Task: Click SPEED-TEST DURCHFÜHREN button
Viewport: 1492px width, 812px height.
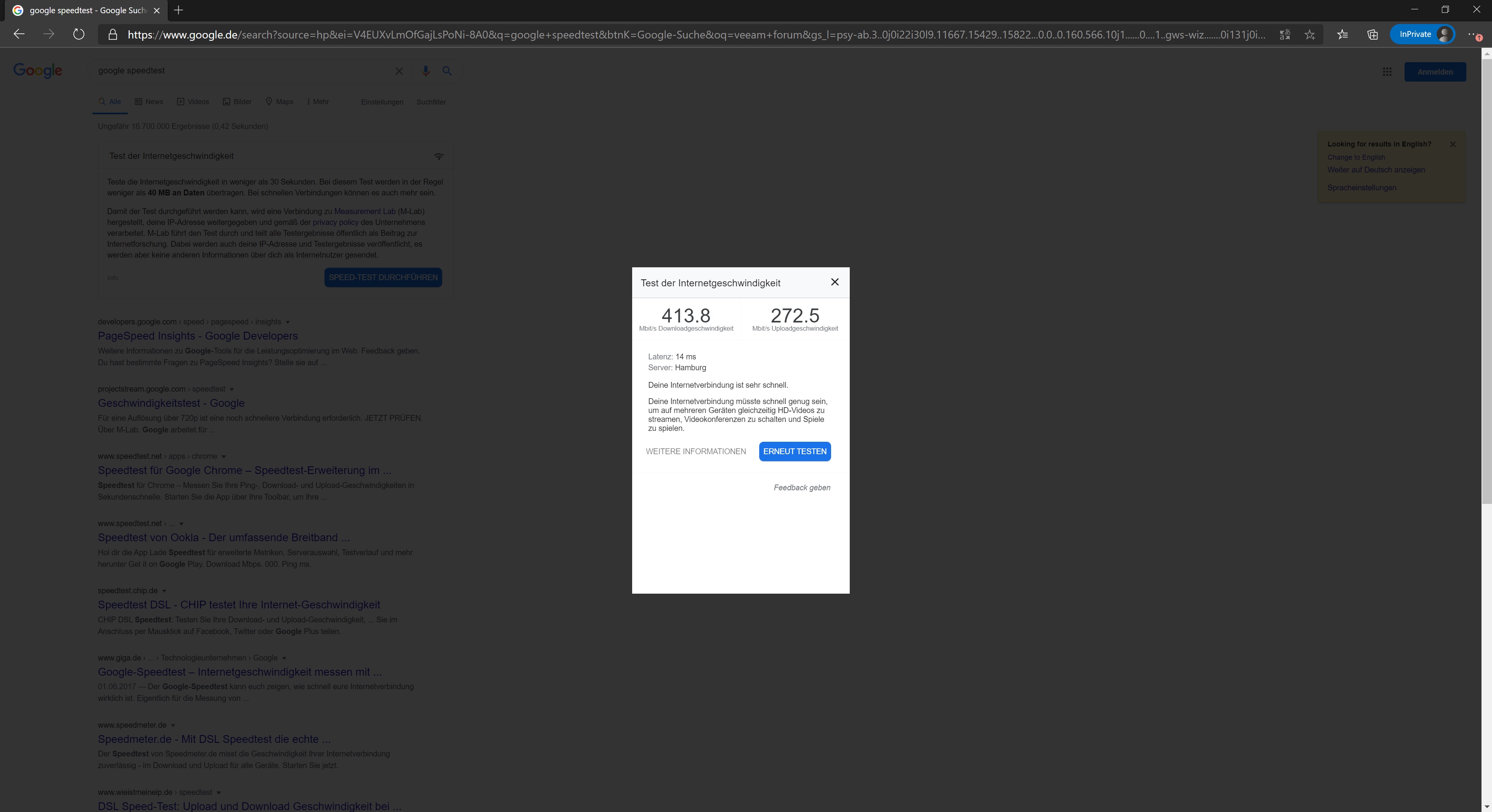Action: 383,277
